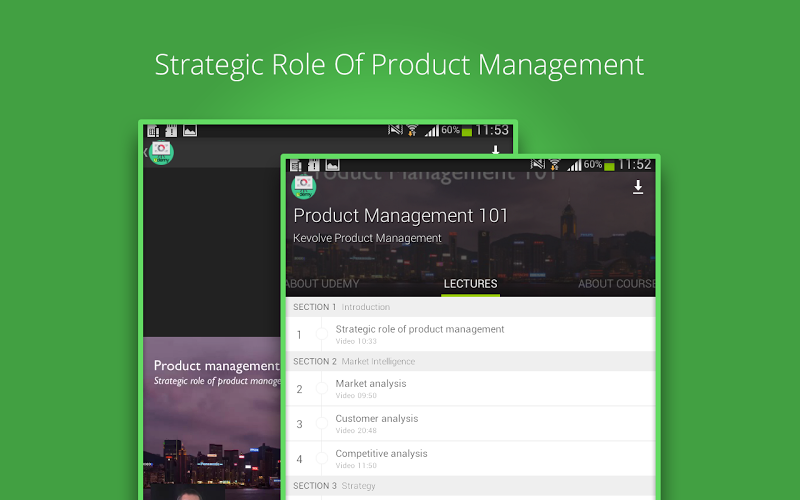Tap the 11:52 clock in front status bar
Viewport: 800px width, 500px height.
635,164
